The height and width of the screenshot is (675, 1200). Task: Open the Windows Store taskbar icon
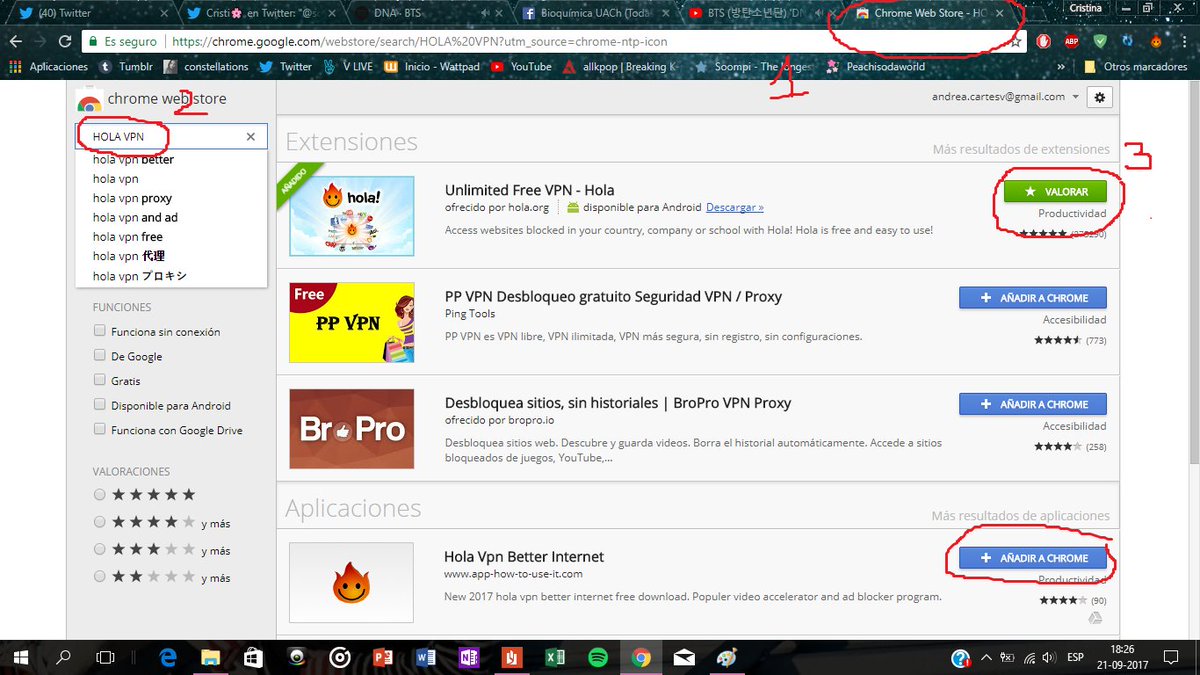click(x=254, y=657)
